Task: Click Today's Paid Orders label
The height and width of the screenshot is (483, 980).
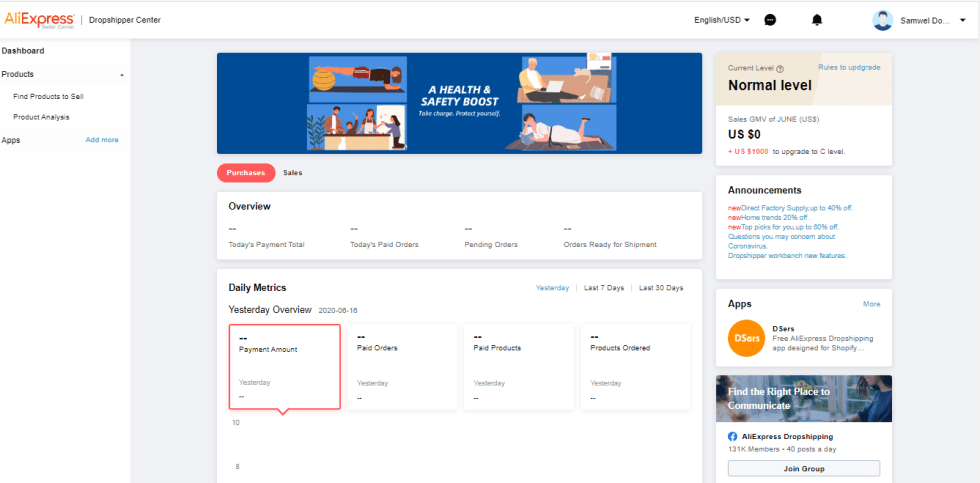Action: point(384,245)
